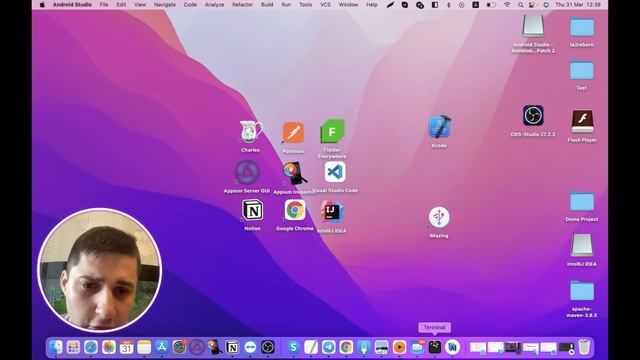Click Finder in the Dock
The image size is (640, 360).
[x=56, y=347]
